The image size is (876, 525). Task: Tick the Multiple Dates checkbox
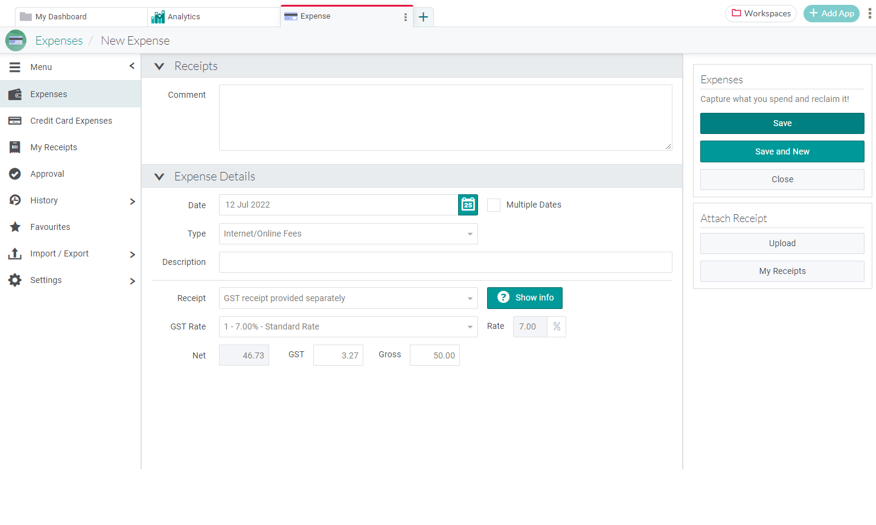494,205
